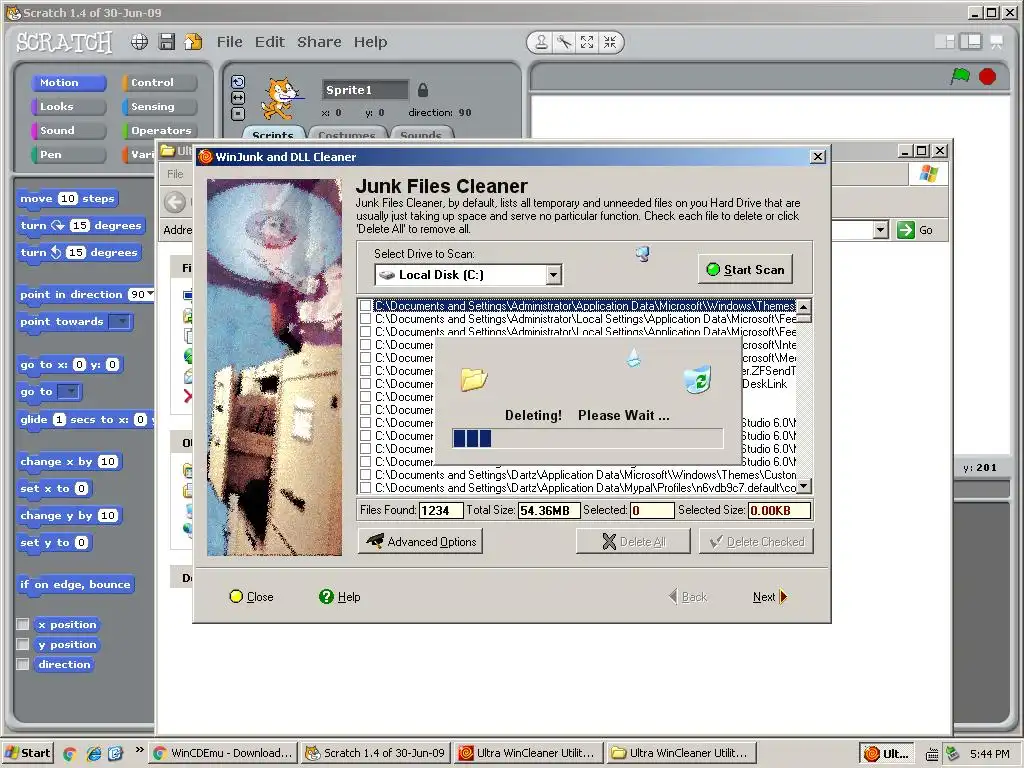Select the Control block category
Image resolution: width=1024 pixels, height=768 pixels.
click(x=159, y=82)
